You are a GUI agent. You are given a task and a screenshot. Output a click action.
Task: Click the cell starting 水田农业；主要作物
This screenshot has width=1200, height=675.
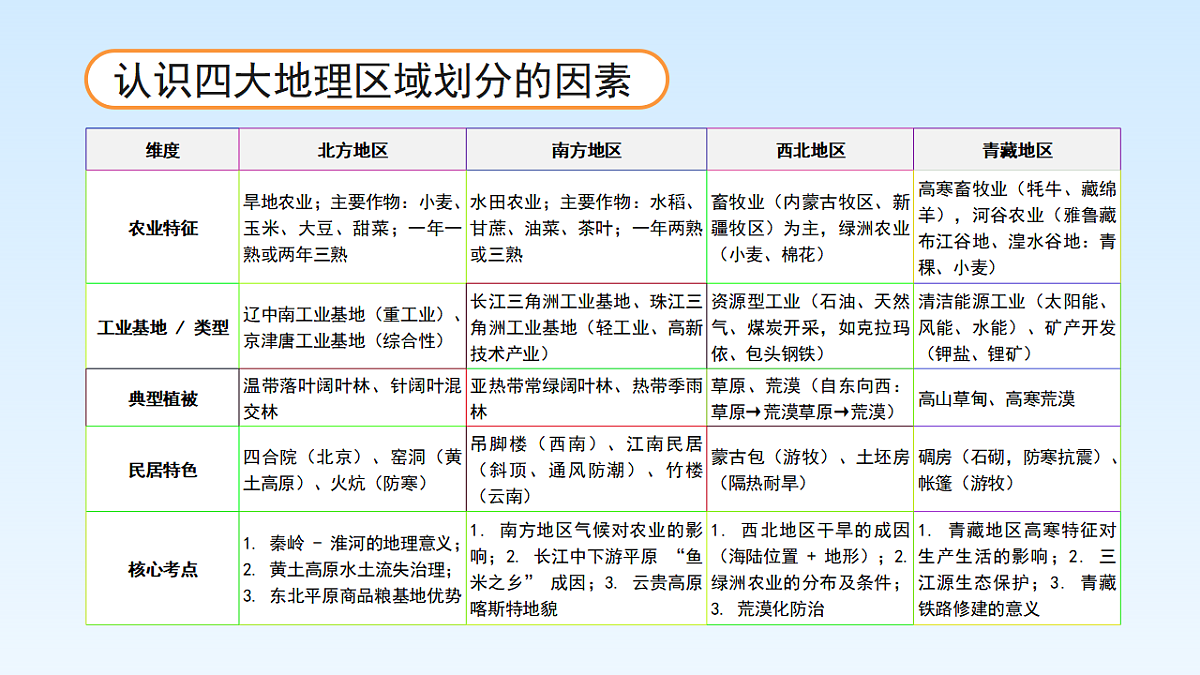586,227
